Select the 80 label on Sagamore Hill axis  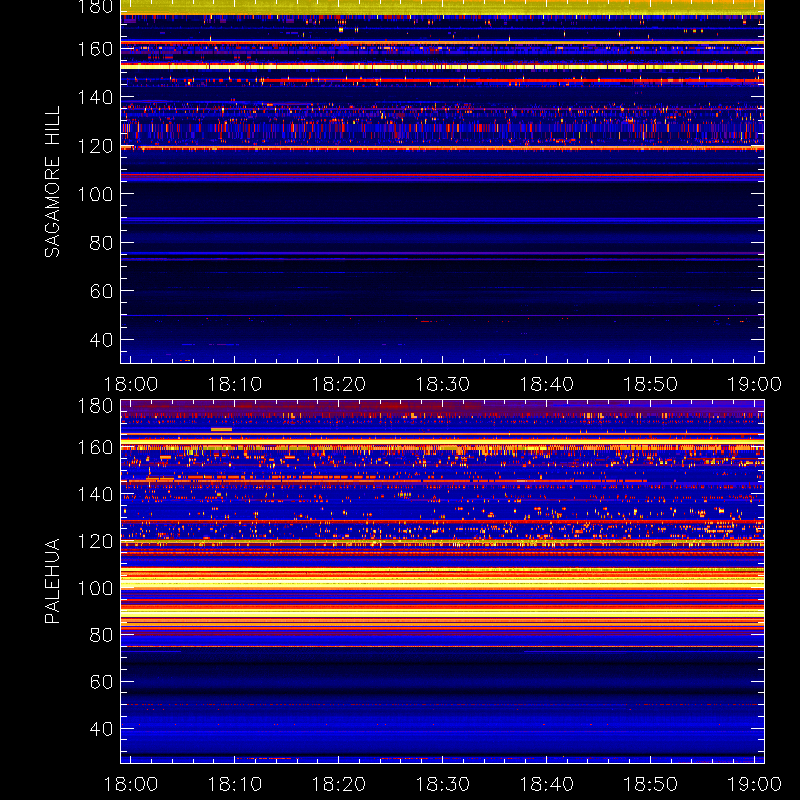101,242
